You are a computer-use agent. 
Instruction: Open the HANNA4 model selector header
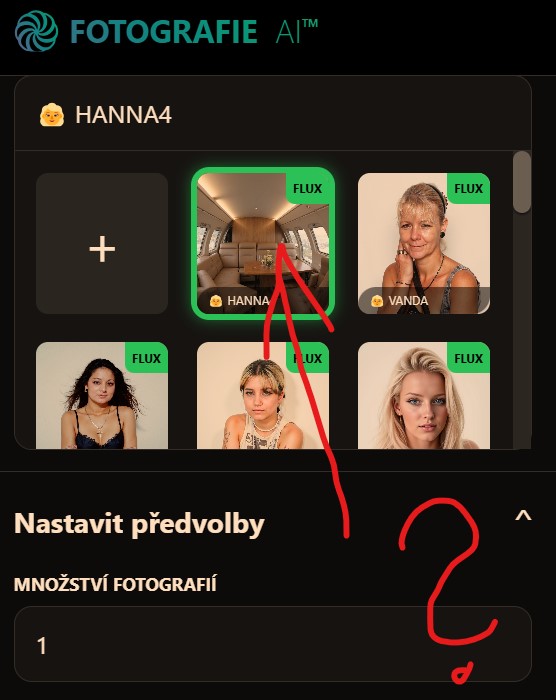(273, 114)
